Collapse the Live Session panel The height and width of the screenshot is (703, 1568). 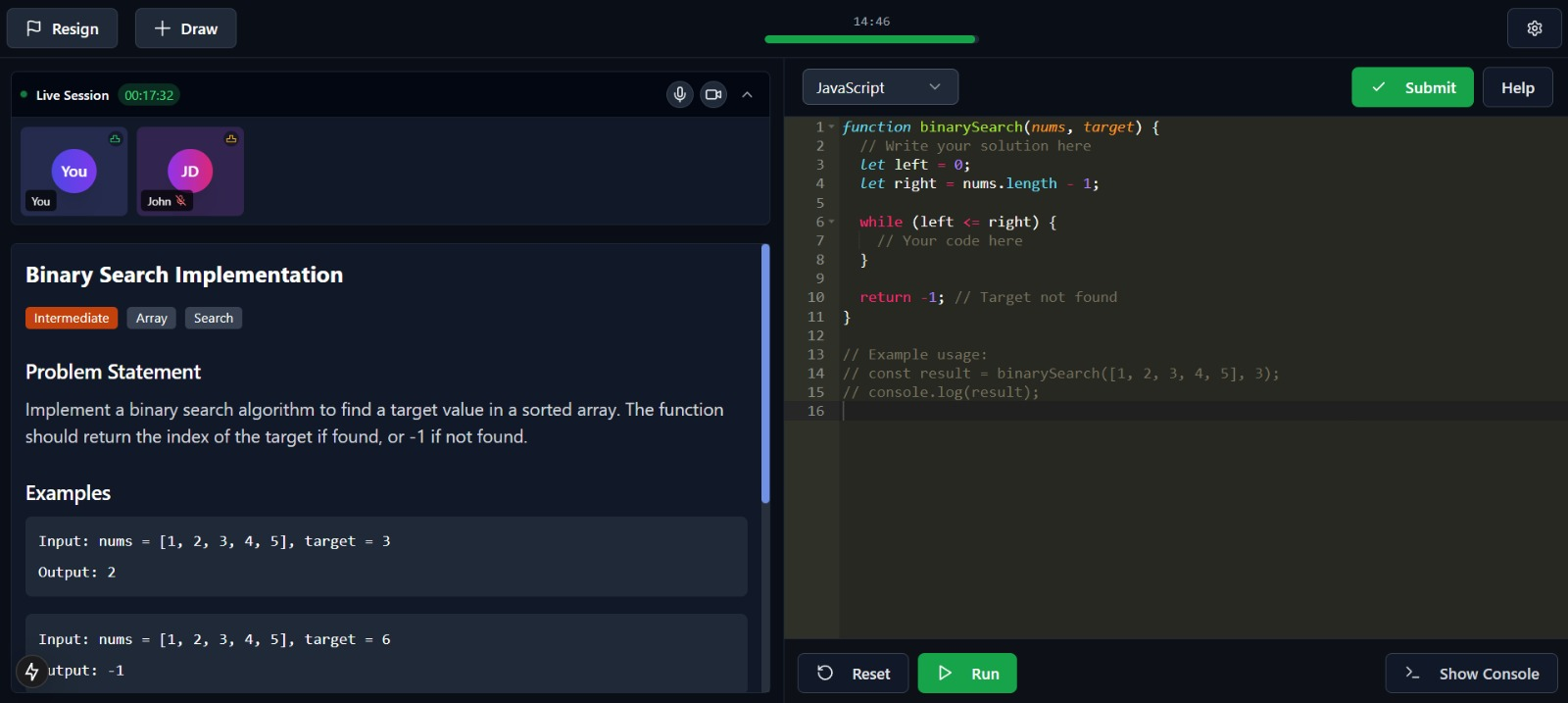(x=747, y=94)
